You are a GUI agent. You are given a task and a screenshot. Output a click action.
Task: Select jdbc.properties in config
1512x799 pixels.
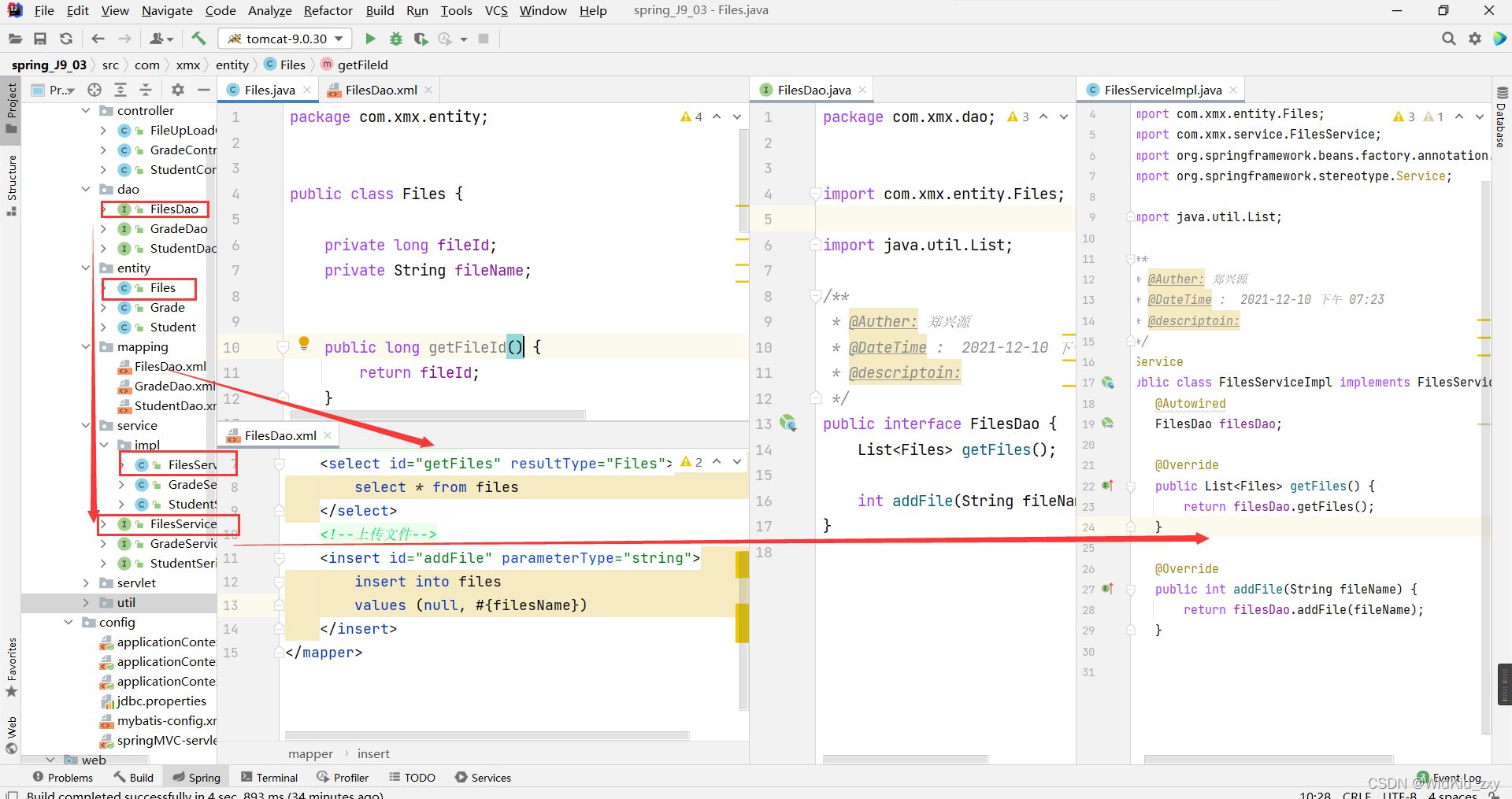pos(161,701)
